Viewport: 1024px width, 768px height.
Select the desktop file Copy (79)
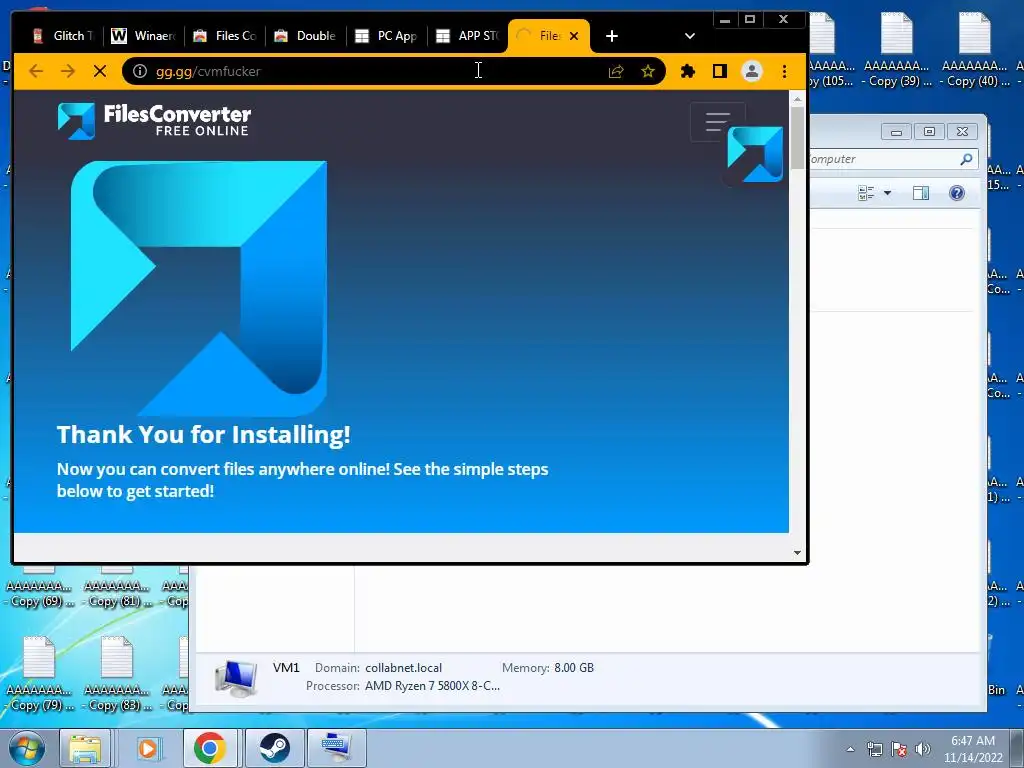[x=39, y=674]
